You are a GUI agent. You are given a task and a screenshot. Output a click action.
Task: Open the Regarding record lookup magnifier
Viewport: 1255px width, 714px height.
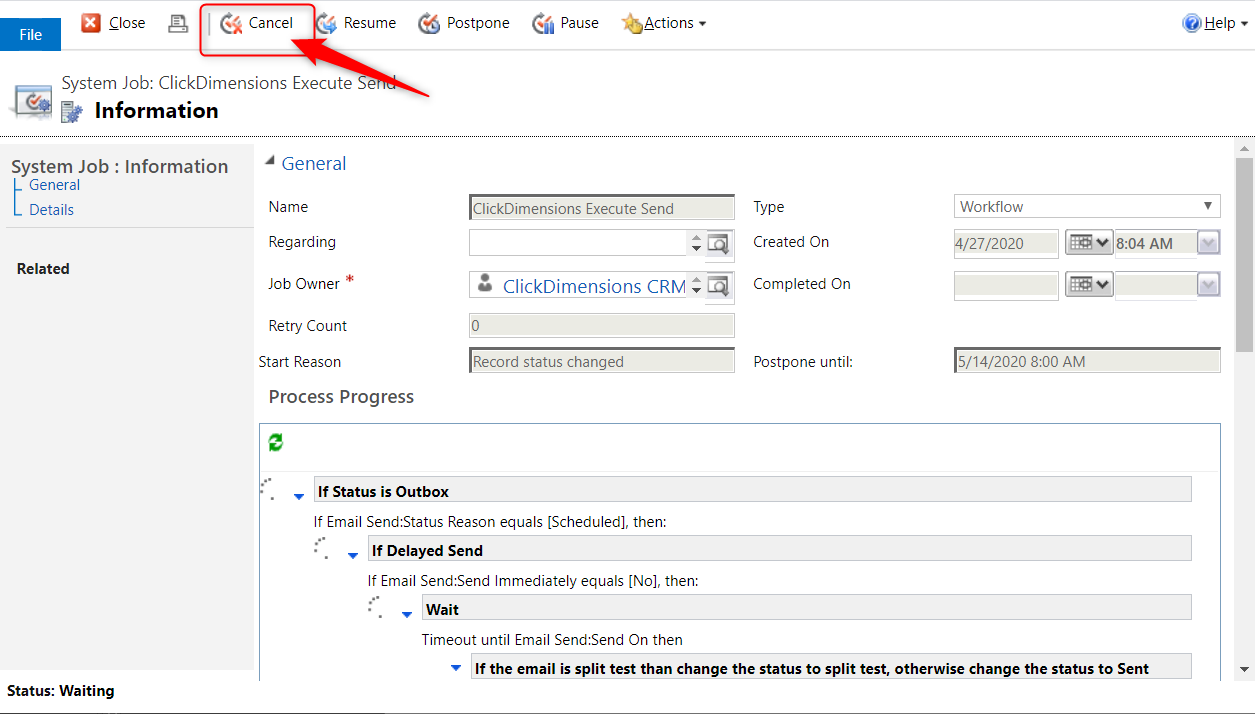(x=719, y=242)
